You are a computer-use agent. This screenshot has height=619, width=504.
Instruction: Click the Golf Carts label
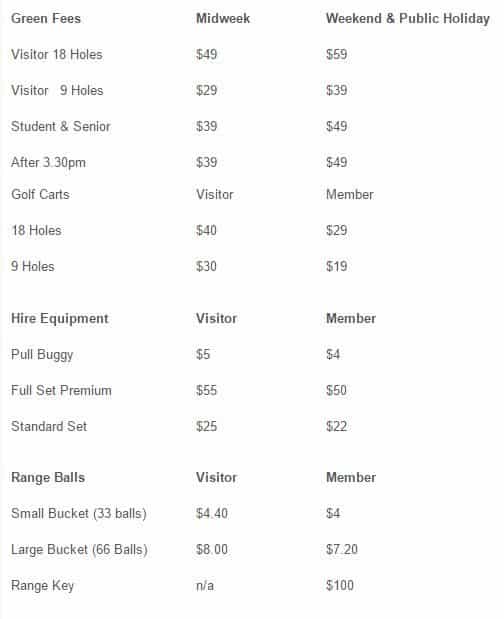[x=40, y=194]
